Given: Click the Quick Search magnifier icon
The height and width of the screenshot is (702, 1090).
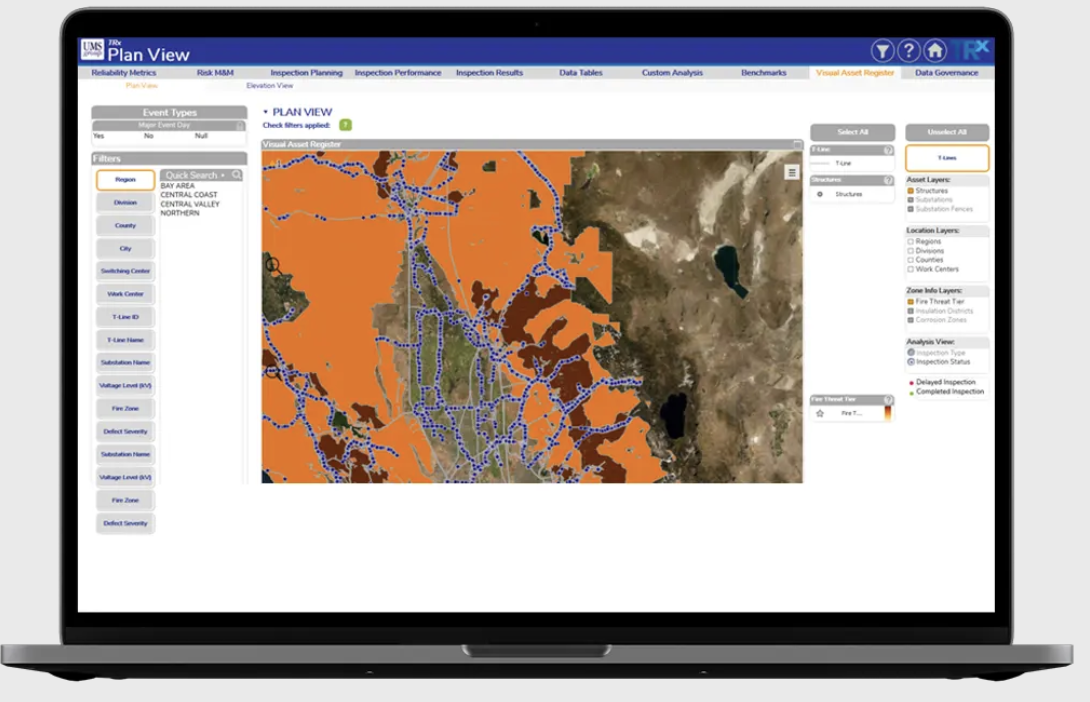Looking at the screenshot, I should point(237,175).
